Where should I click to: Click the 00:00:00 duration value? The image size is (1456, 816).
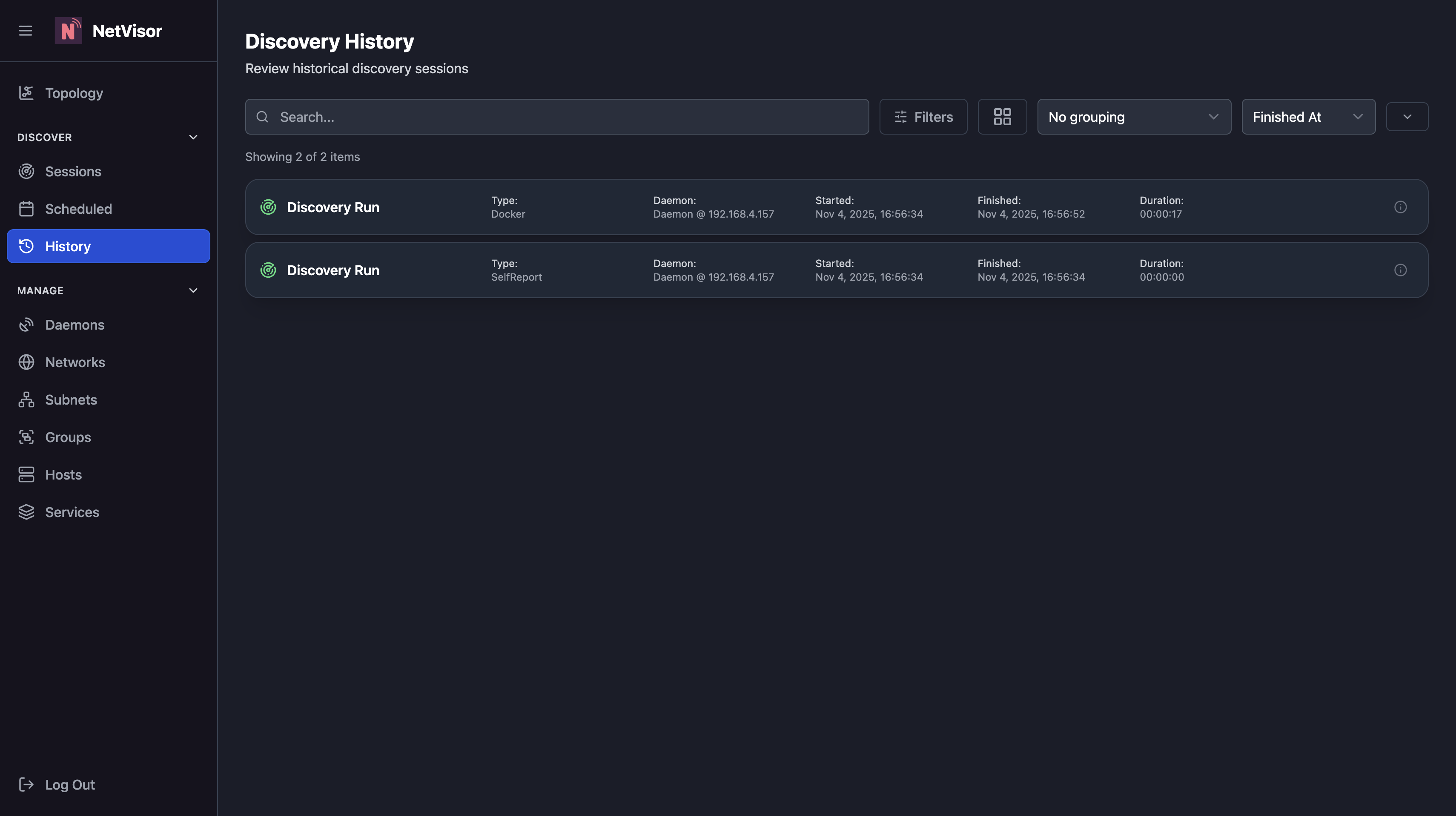pos(1161,277)
